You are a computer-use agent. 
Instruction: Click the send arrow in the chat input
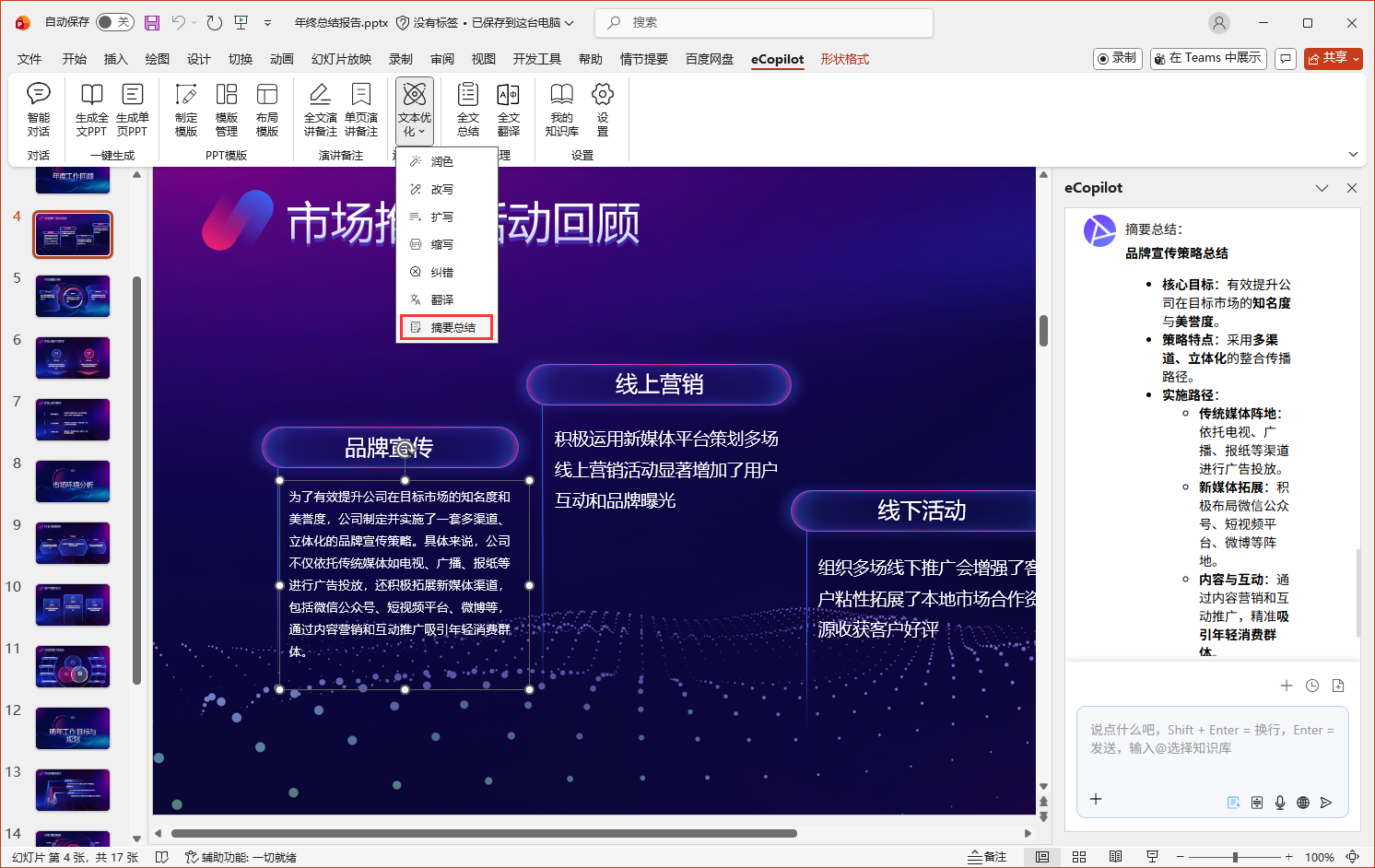coord(1327,803)
